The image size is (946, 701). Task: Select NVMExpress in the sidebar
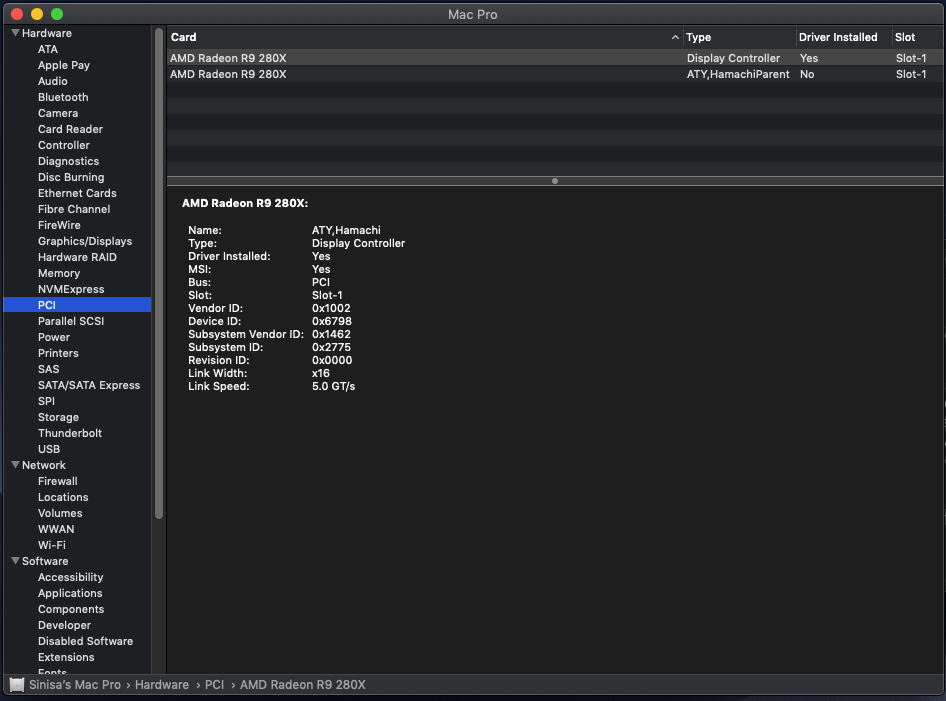(x=71, y=289)
